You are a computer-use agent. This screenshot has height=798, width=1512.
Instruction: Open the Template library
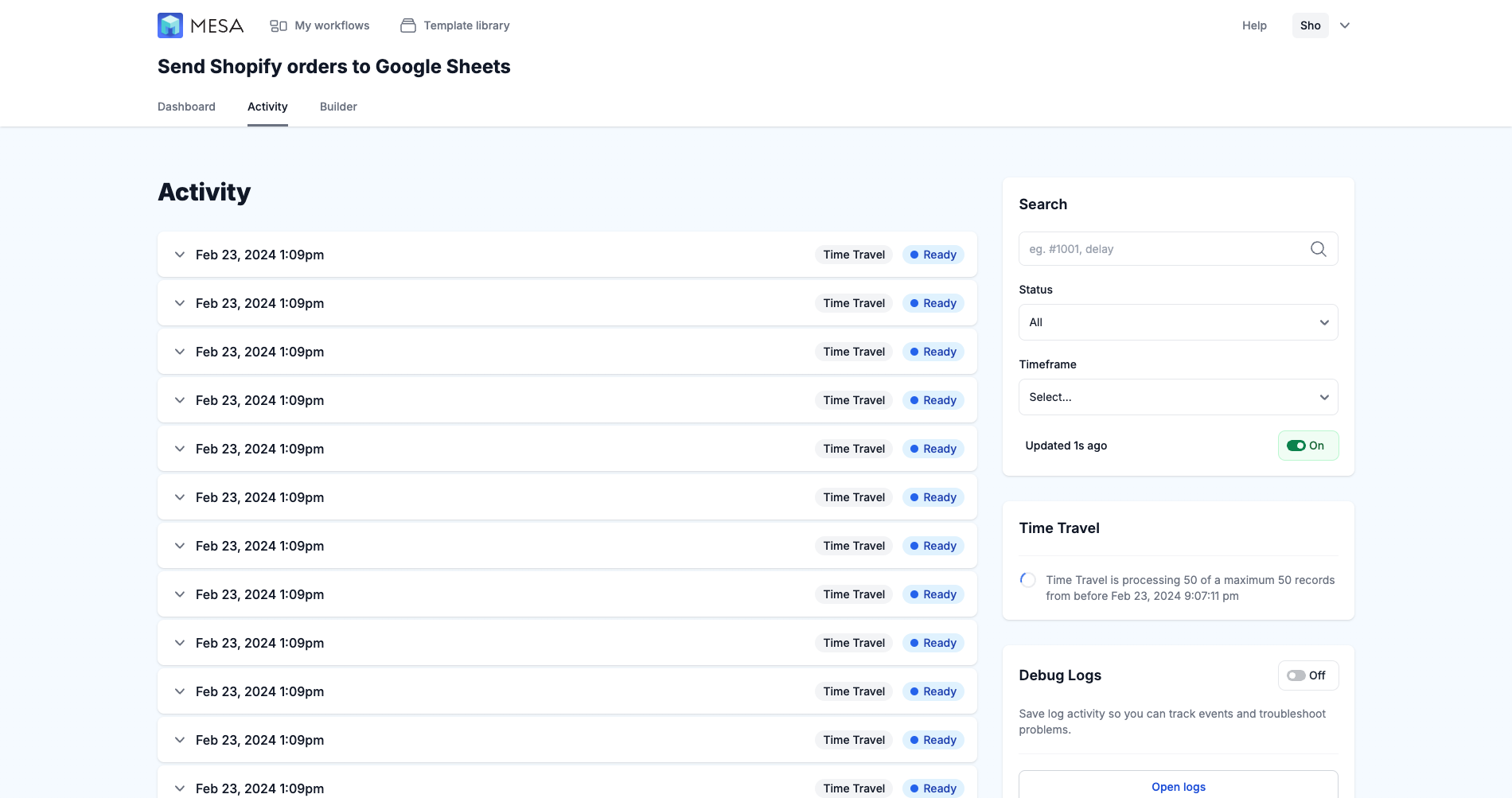(x=455, y=25)
